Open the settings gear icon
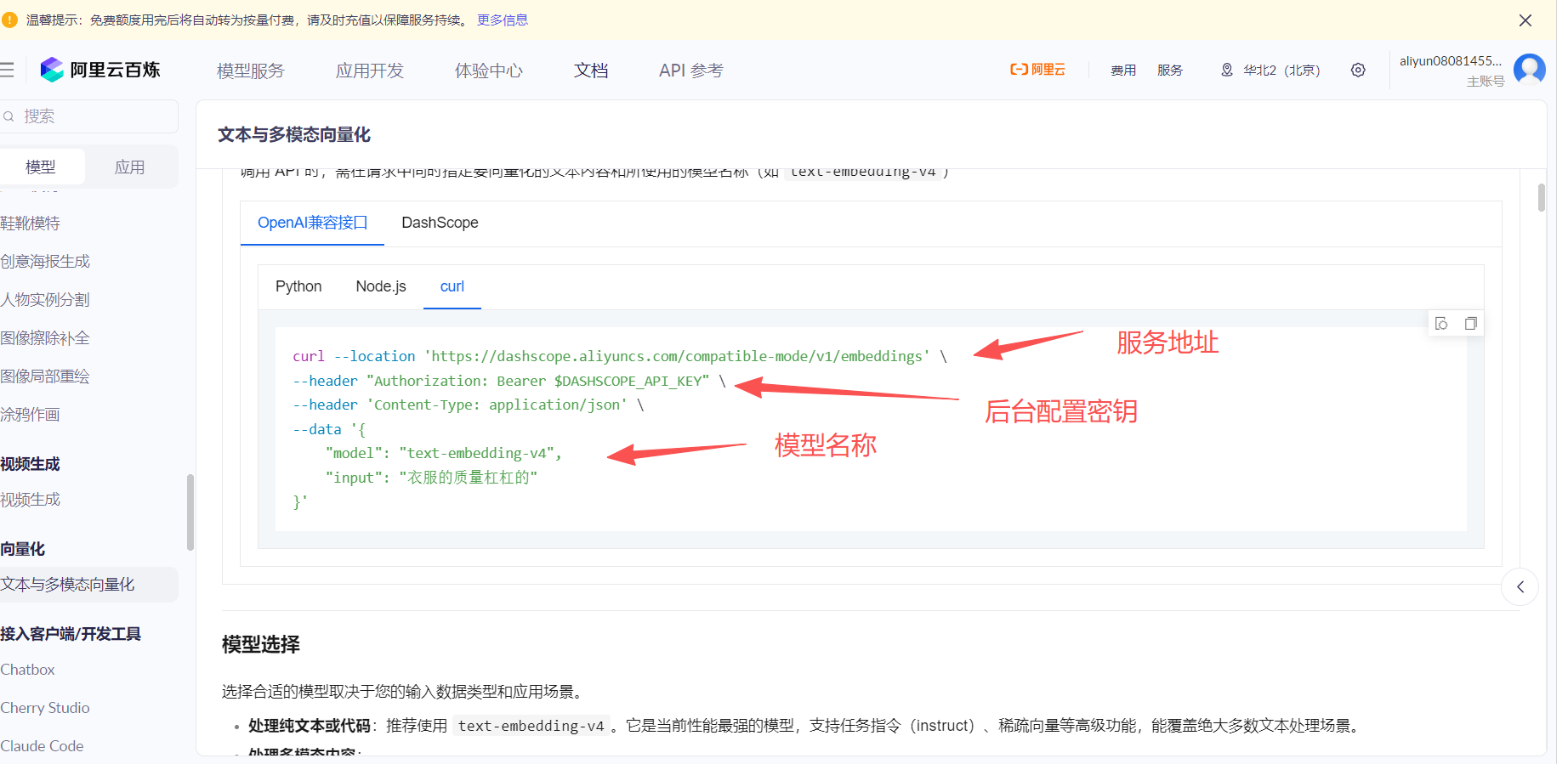Image resolution: width=1568 pixels, height=764 pixels. [1358, 70]
